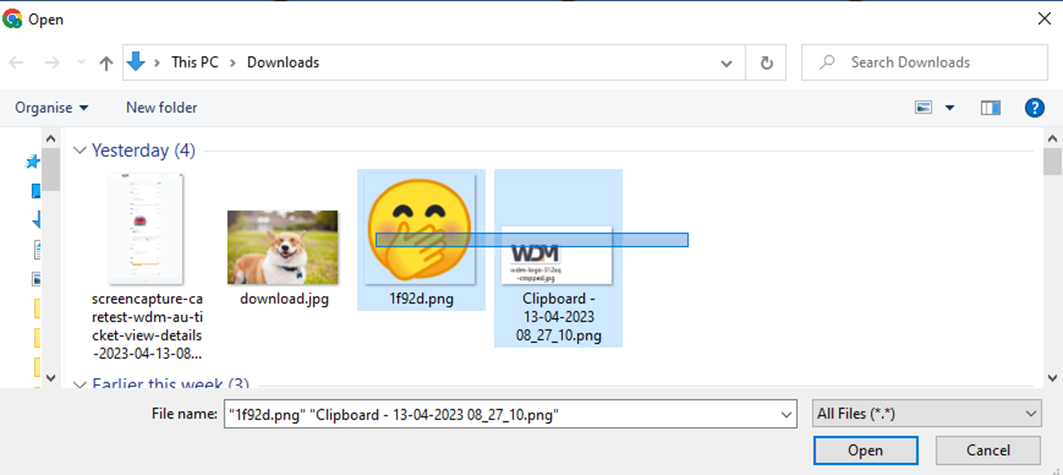
Task: Click the Open button
Action: pyautogui.click(x=864, y=450)
